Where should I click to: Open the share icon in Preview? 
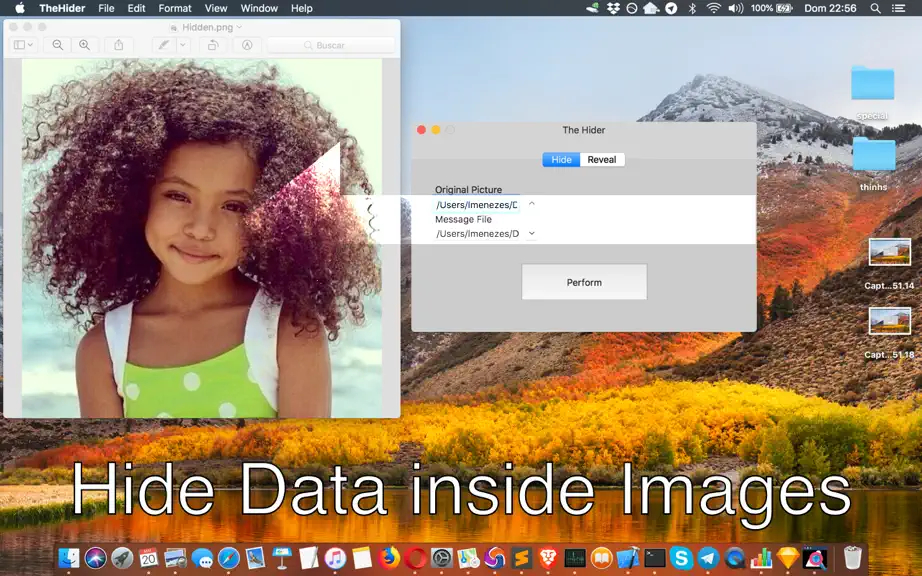point(119,45)
